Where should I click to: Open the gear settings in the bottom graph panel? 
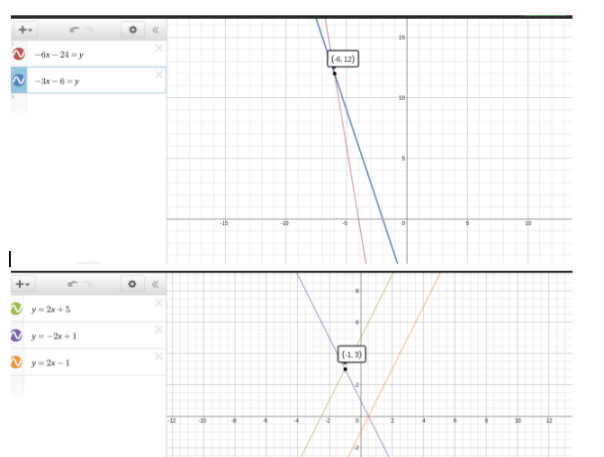point(134,284)
